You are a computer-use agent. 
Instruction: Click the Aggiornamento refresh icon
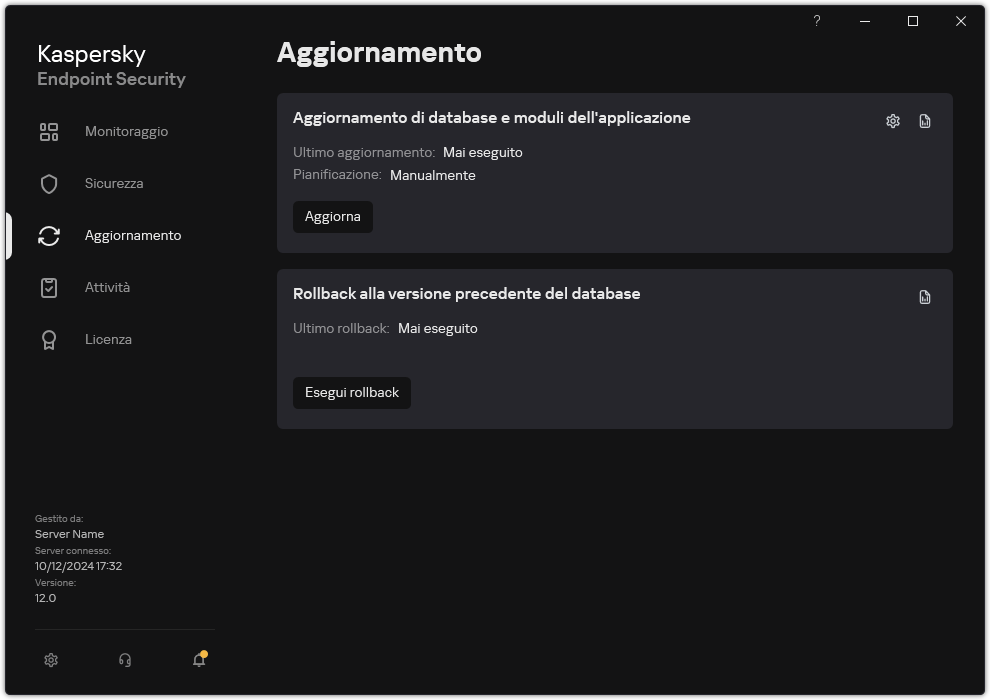click(x=48, y=235)
